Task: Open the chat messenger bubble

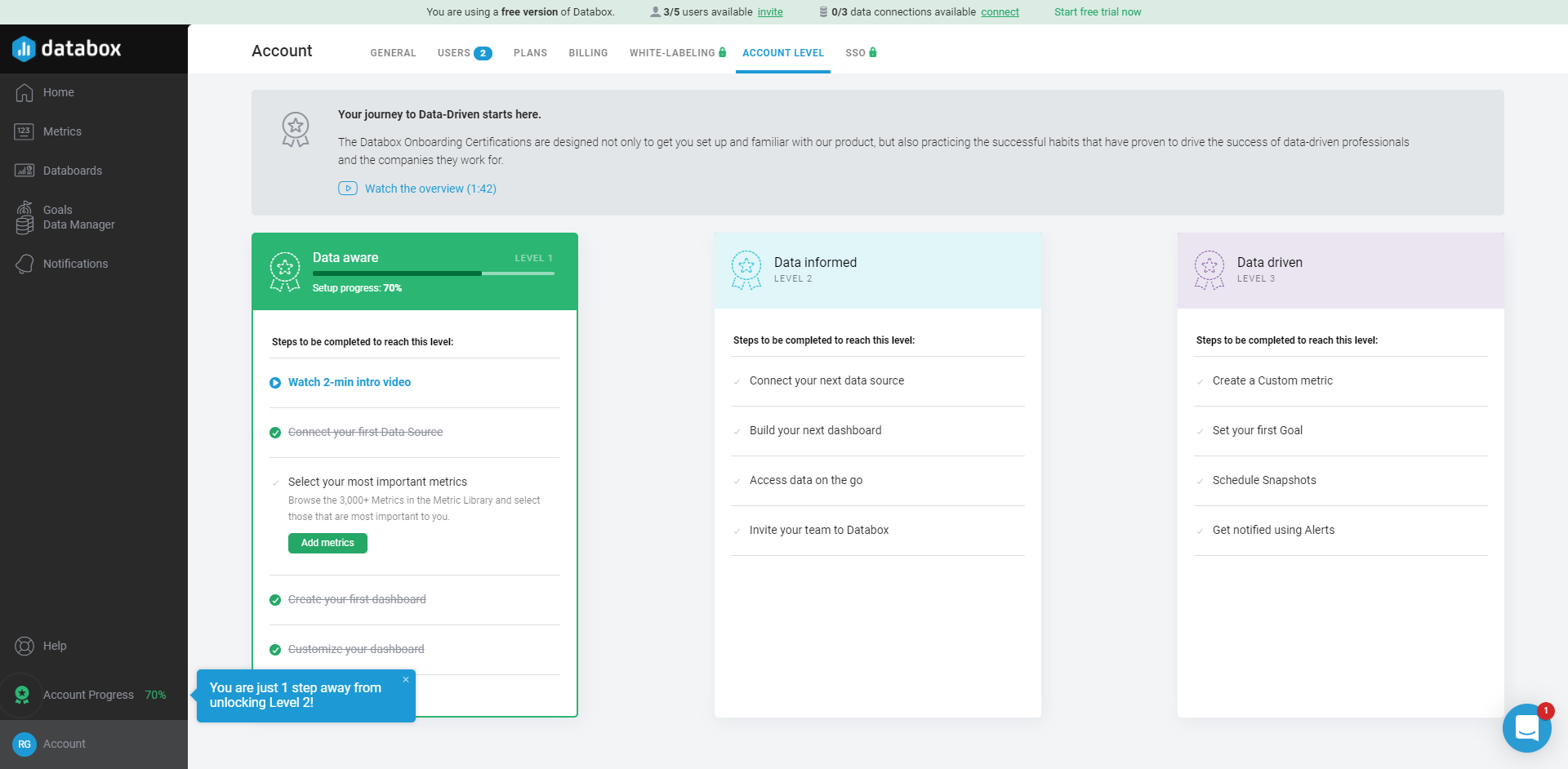Action: 1526,728
